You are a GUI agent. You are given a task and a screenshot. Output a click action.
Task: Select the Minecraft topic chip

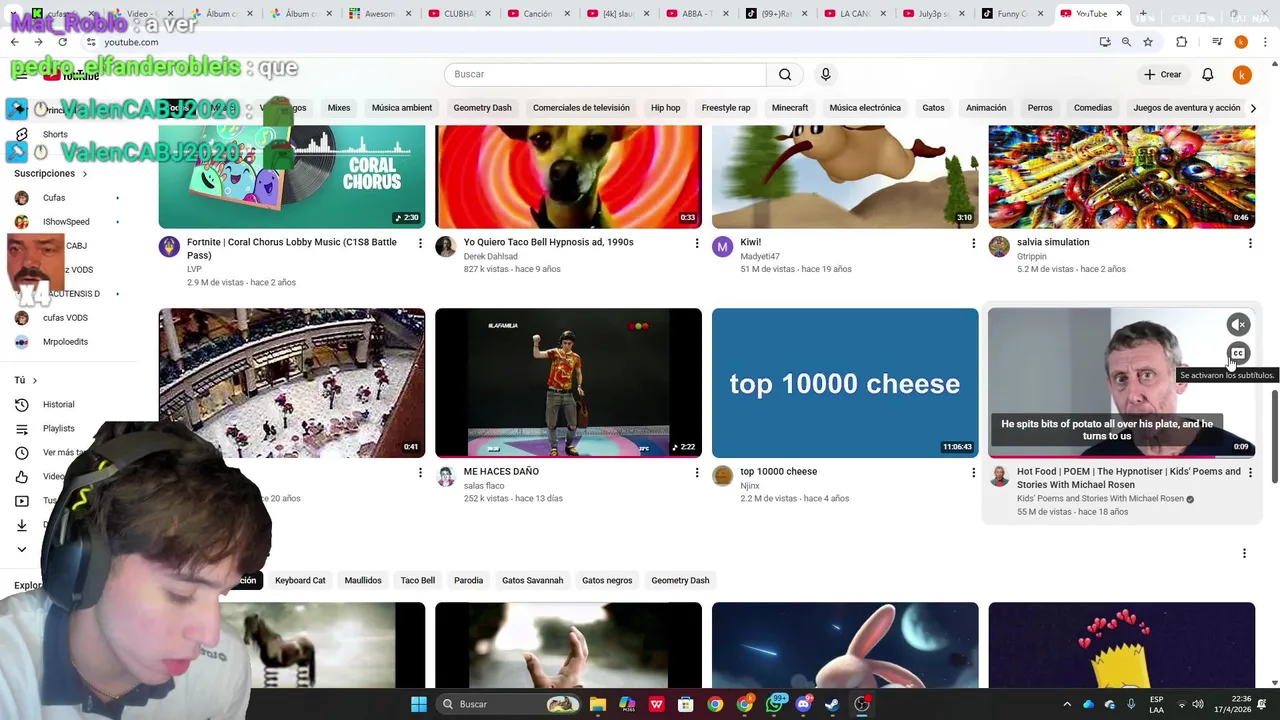click(x=789, y=108)
